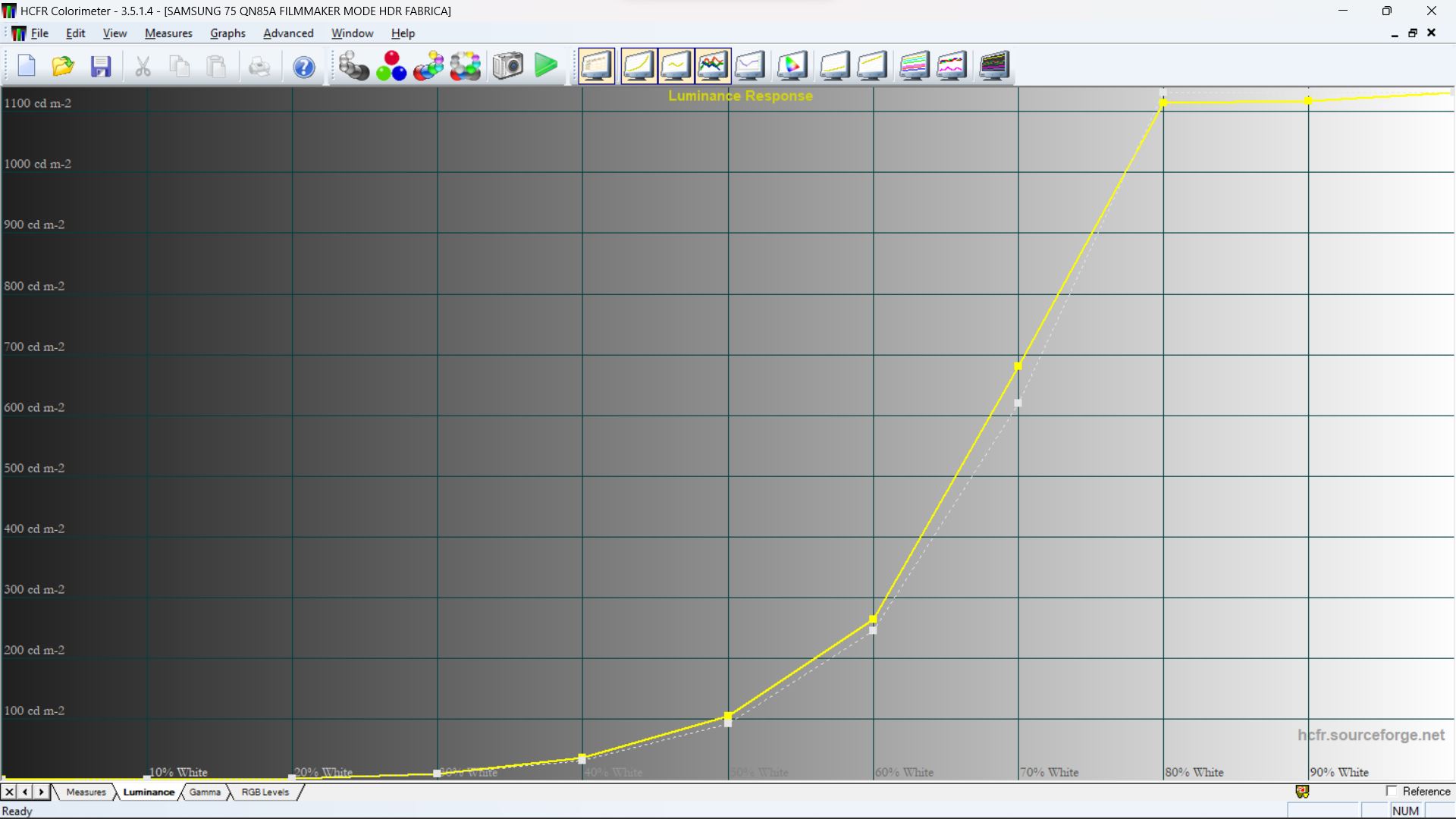
Task: Measure the gray scale with the gray balls icon
Action: (x=353, y=66)
